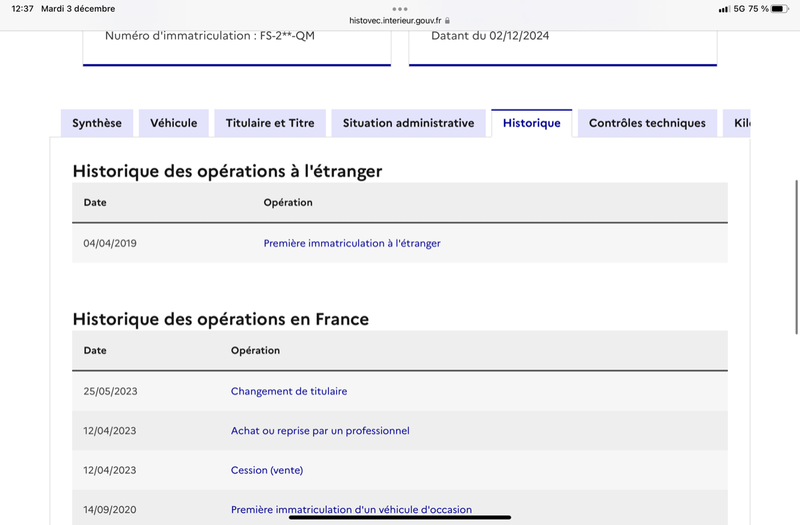Open the Titulaire et Titre tab

click(270, 123)
